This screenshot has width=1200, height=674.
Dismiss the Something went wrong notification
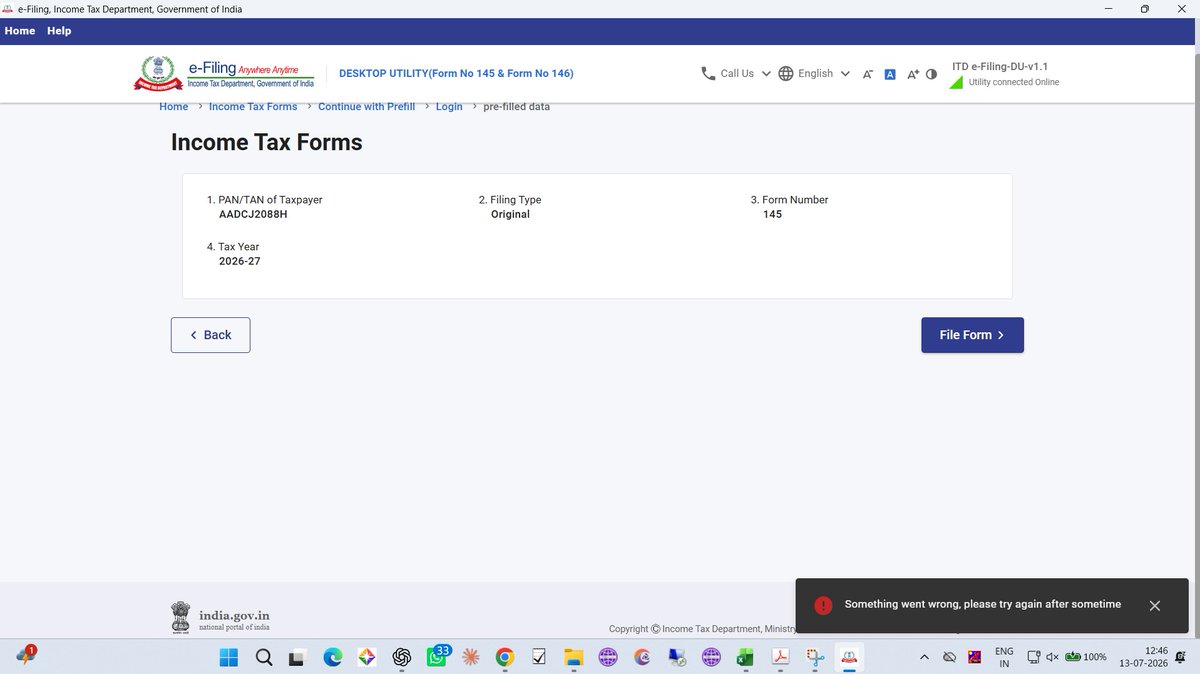pyautogui.click(x=1155, y=605)
